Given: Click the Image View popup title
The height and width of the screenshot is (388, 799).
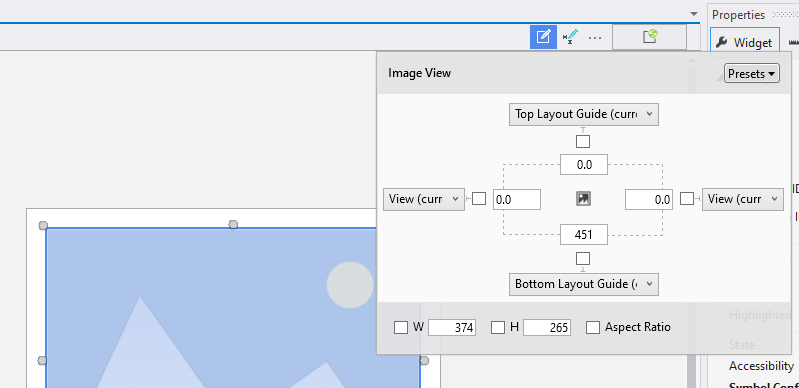Looking at the screenshot, I should click(x=419, y=73).
